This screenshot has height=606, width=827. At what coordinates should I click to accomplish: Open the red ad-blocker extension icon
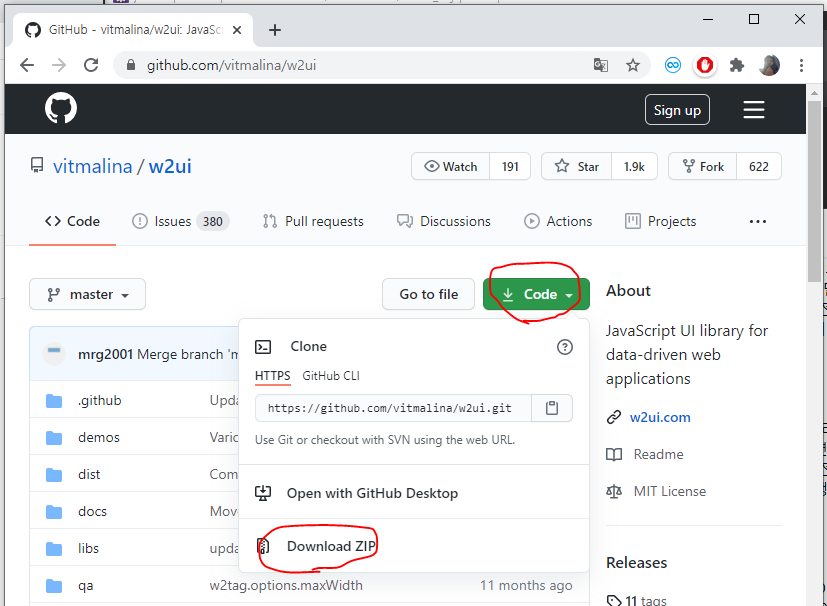tap(705, 65)
